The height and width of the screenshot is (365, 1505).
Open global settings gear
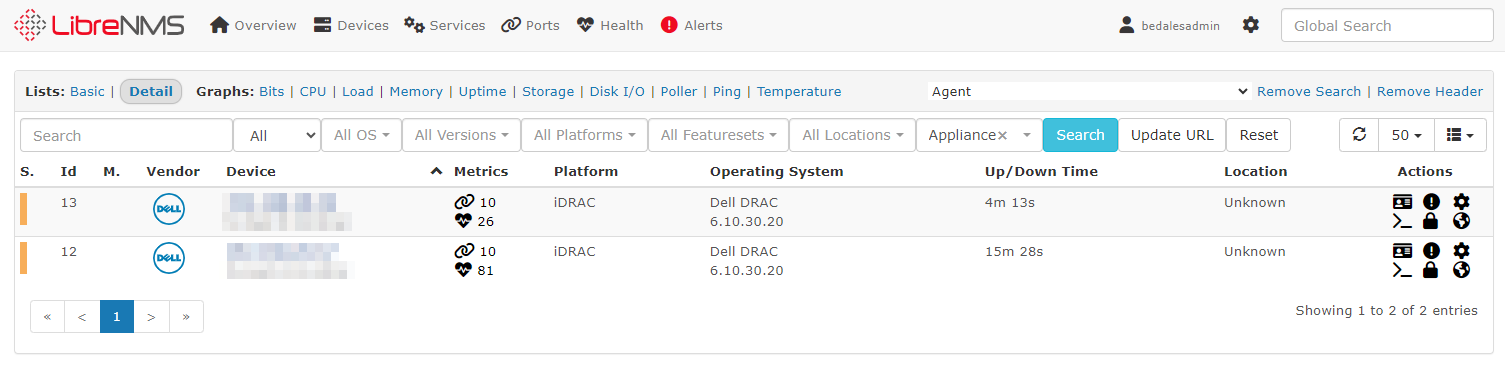point(1251,25)
